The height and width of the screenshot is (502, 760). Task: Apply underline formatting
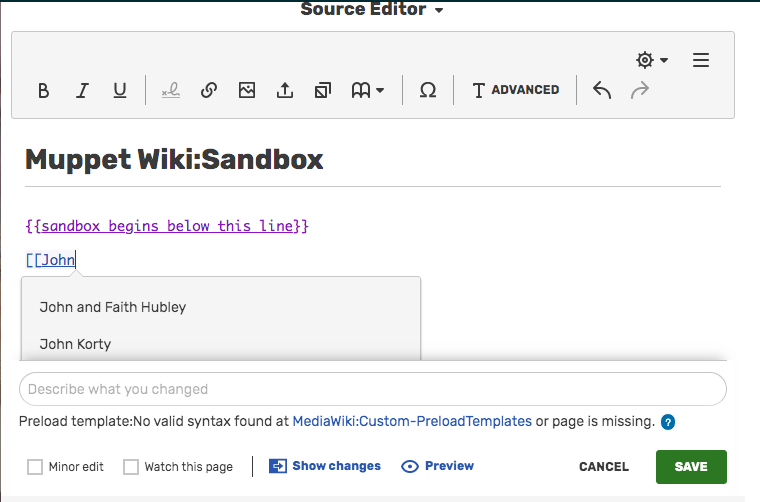click(x=120, y=90)
